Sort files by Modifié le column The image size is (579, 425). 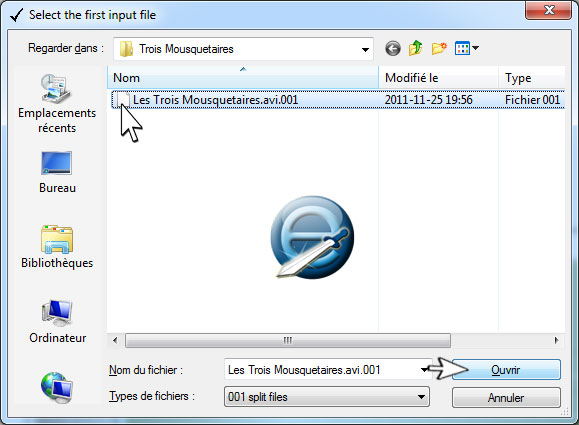click(x=438, y=78)
